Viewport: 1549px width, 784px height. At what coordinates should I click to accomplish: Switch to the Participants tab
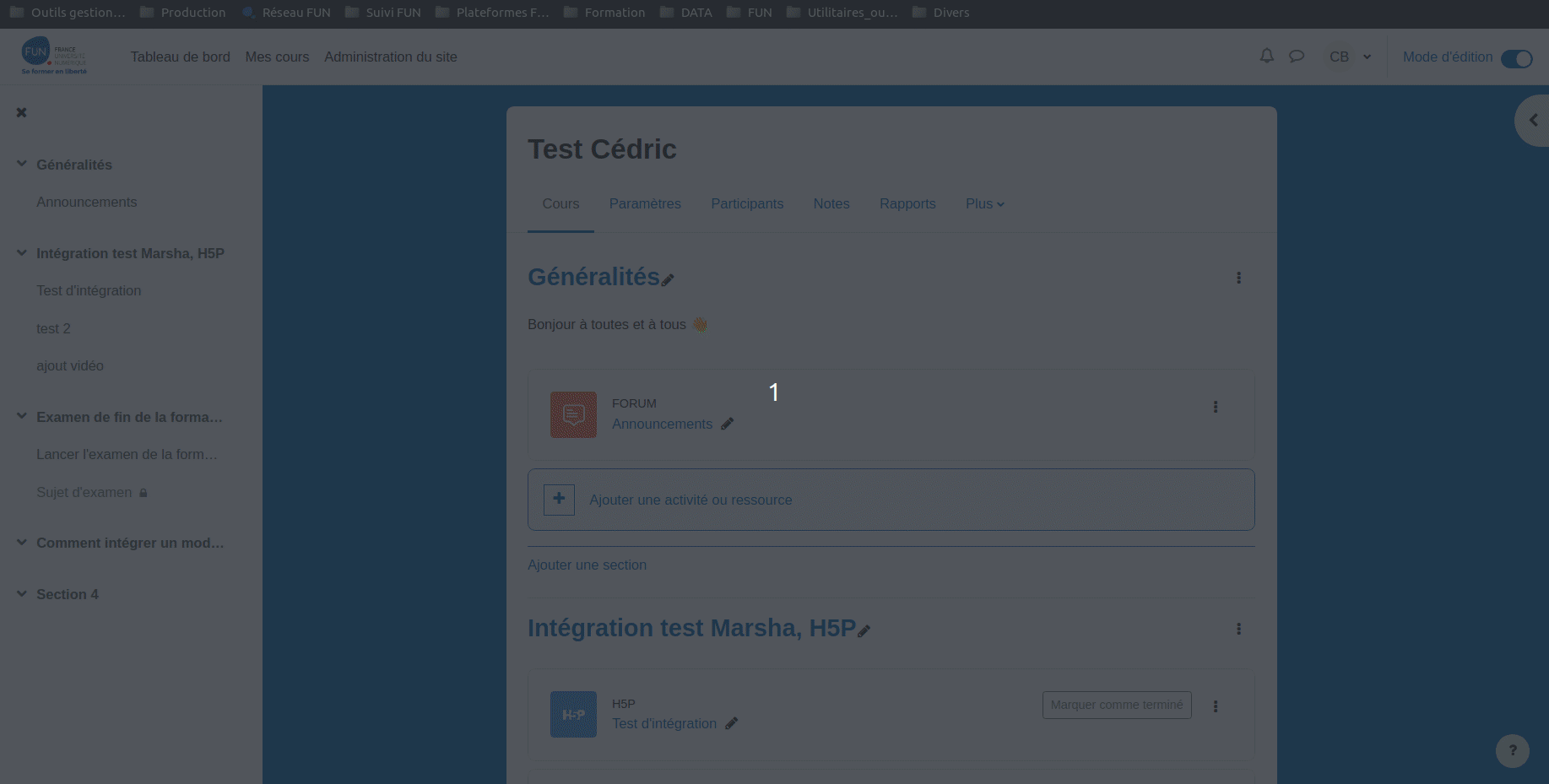[746, 204]
